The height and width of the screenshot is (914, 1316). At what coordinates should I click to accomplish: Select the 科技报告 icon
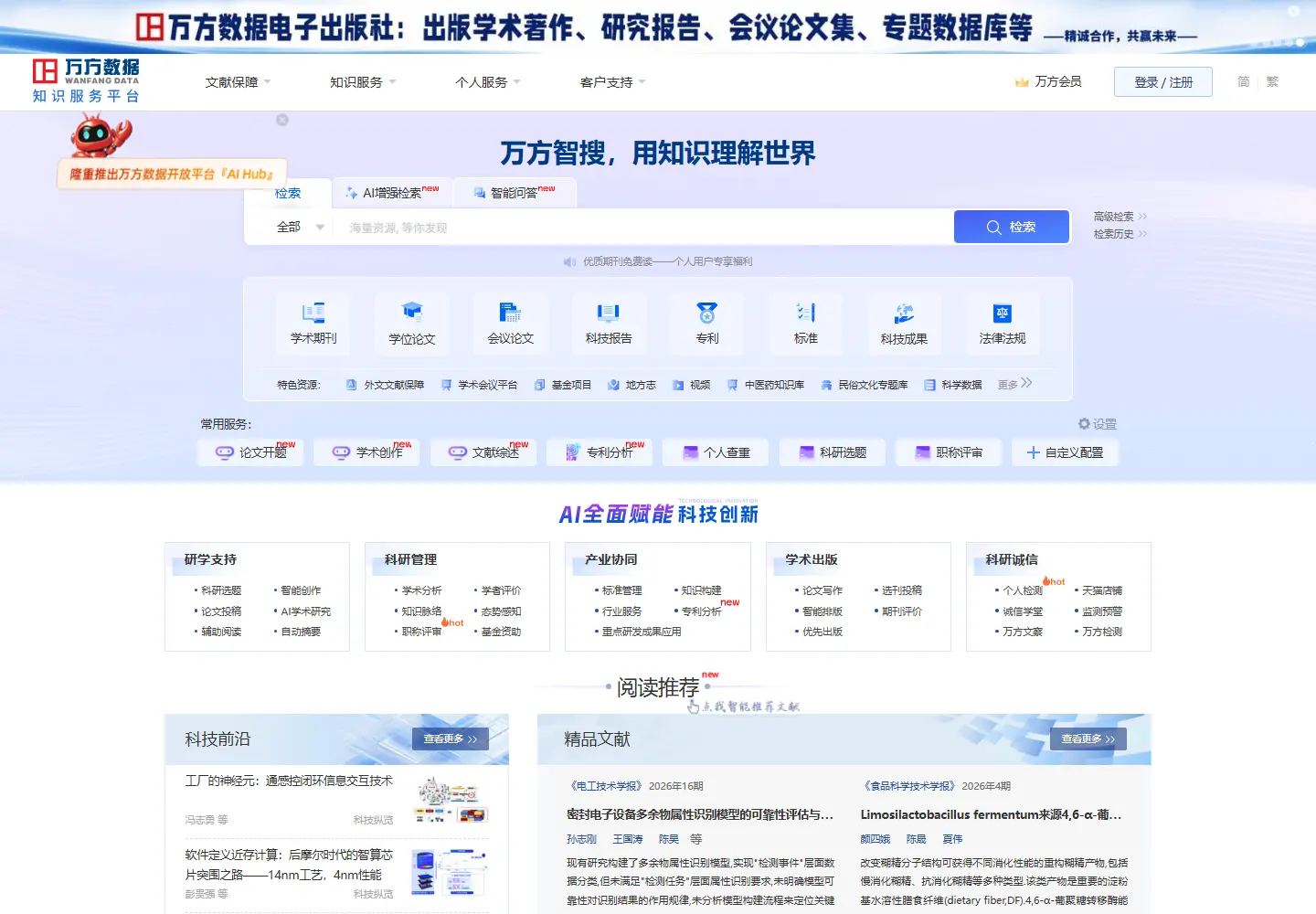(609, 313)
